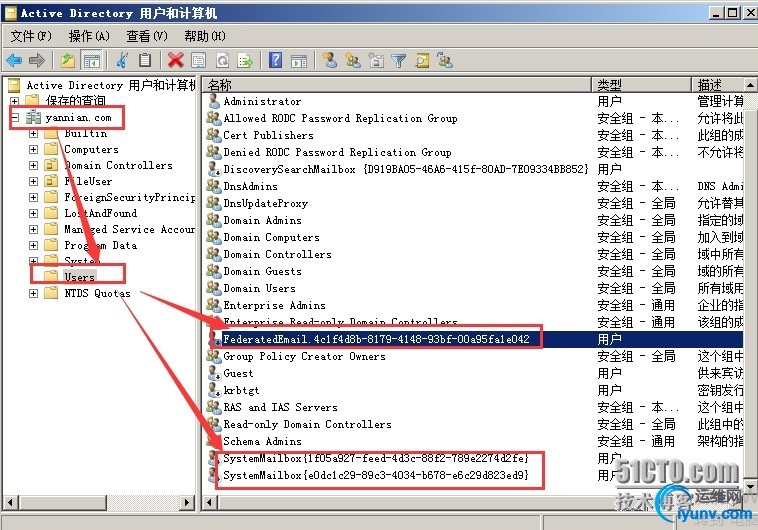
Task: Expand the Managed Service Accounts node
Action: 33,229
